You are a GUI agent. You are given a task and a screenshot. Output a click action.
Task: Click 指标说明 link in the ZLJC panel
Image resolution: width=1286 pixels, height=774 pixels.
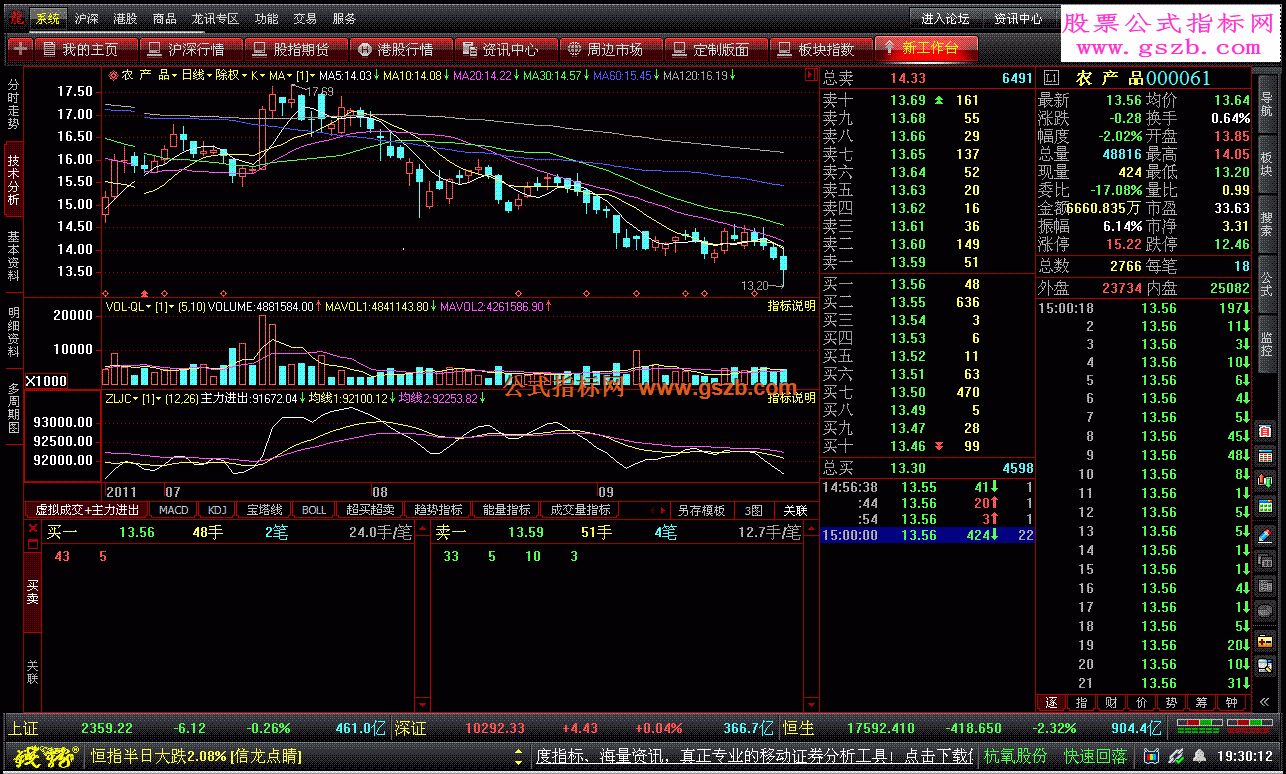coord(791,398)
